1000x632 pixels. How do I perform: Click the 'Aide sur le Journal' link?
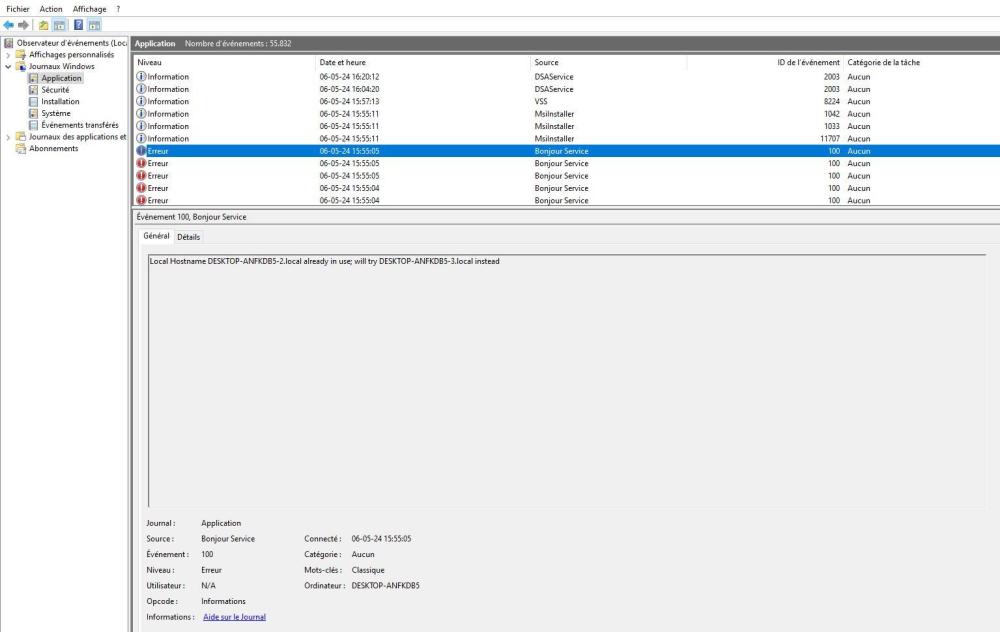coord(234,617)
